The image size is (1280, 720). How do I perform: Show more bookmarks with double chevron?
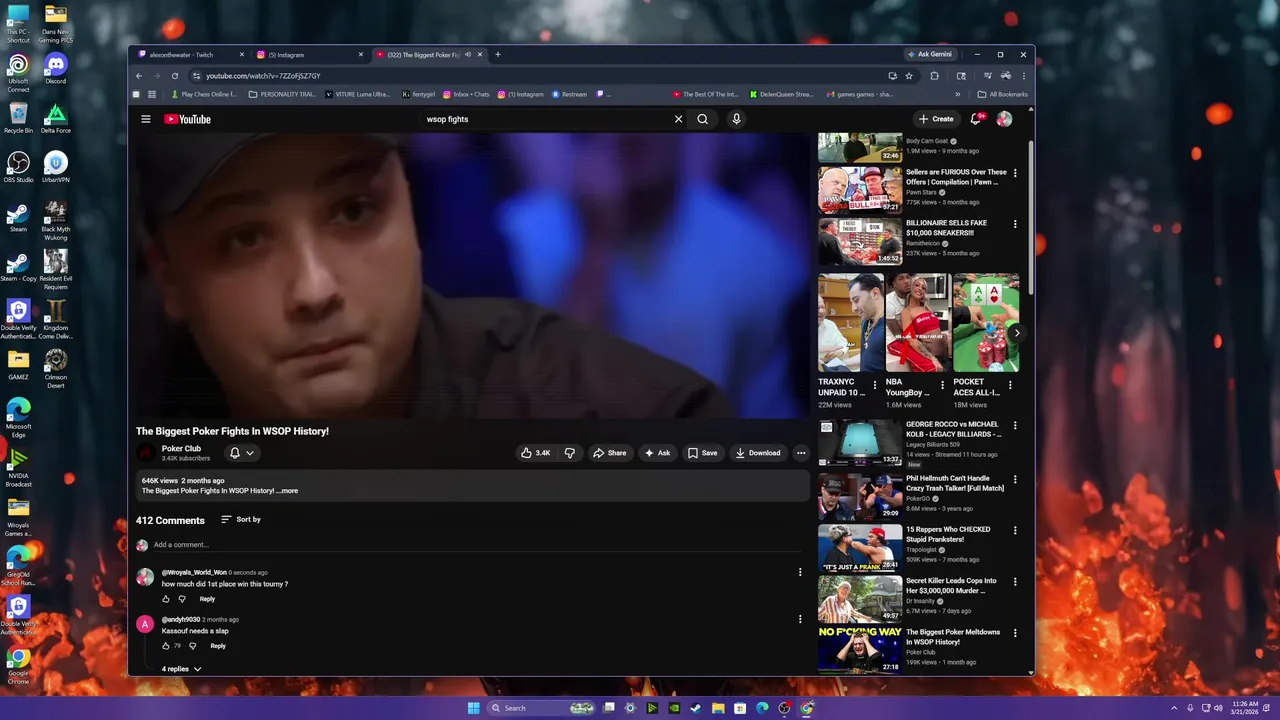click(958, 94)
